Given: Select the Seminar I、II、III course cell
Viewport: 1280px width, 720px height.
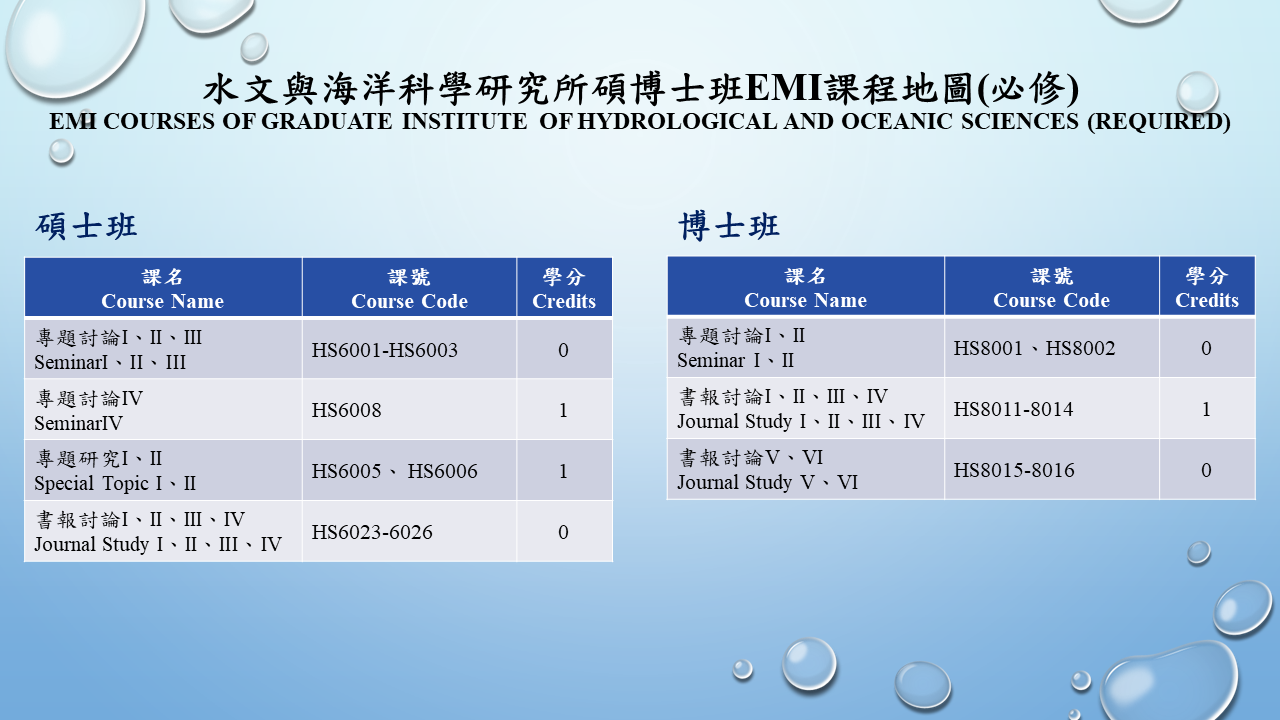Looking at the screenshot, I should (163, 349).
